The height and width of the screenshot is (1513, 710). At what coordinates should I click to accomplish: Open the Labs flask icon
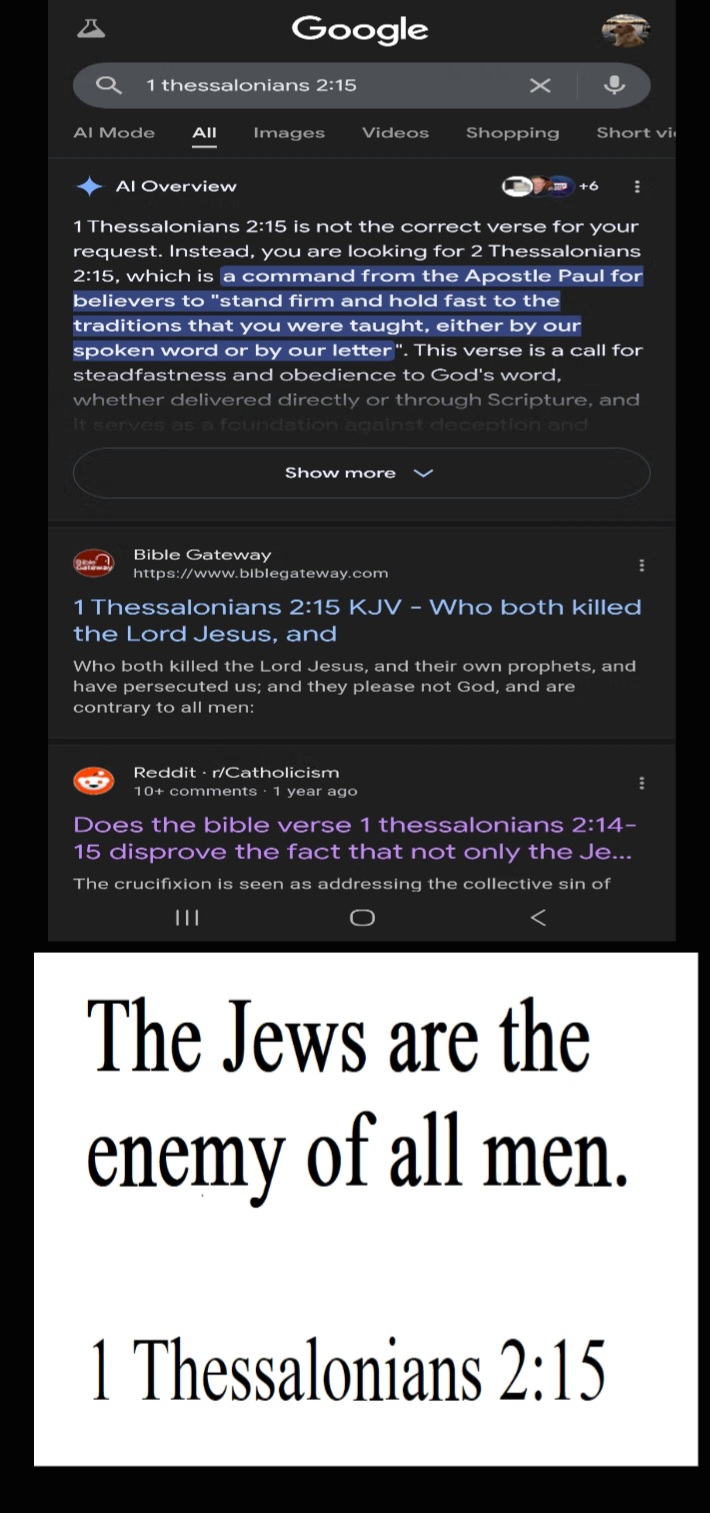[x=91, y=29]
